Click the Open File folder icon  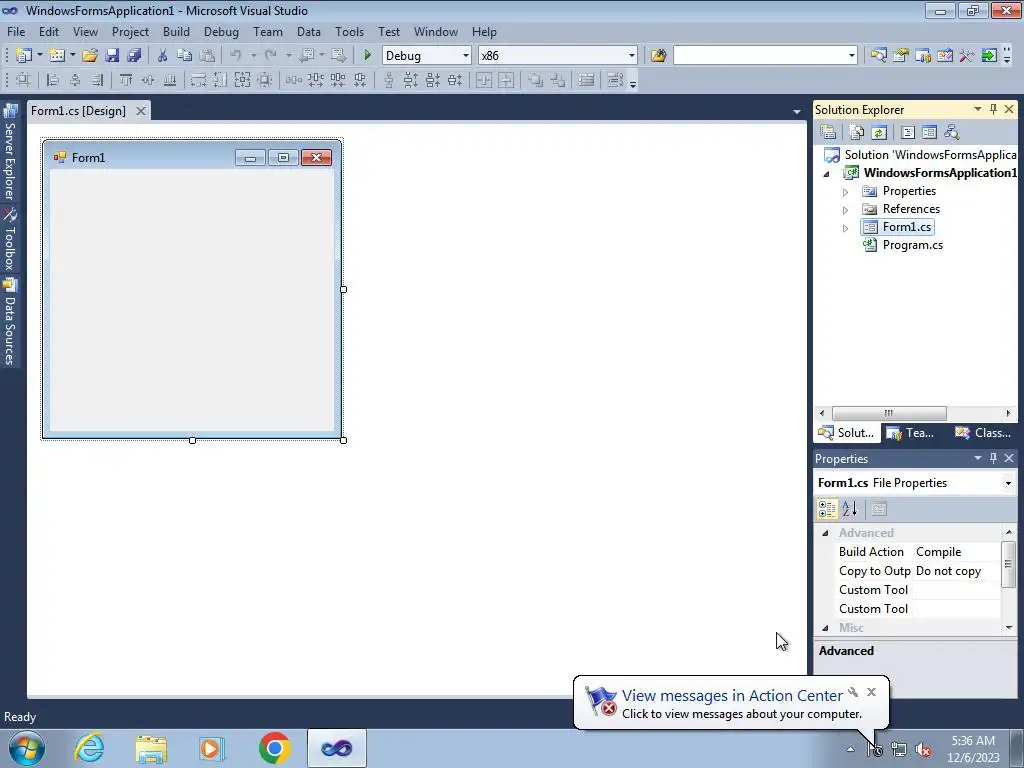(89, 56)
